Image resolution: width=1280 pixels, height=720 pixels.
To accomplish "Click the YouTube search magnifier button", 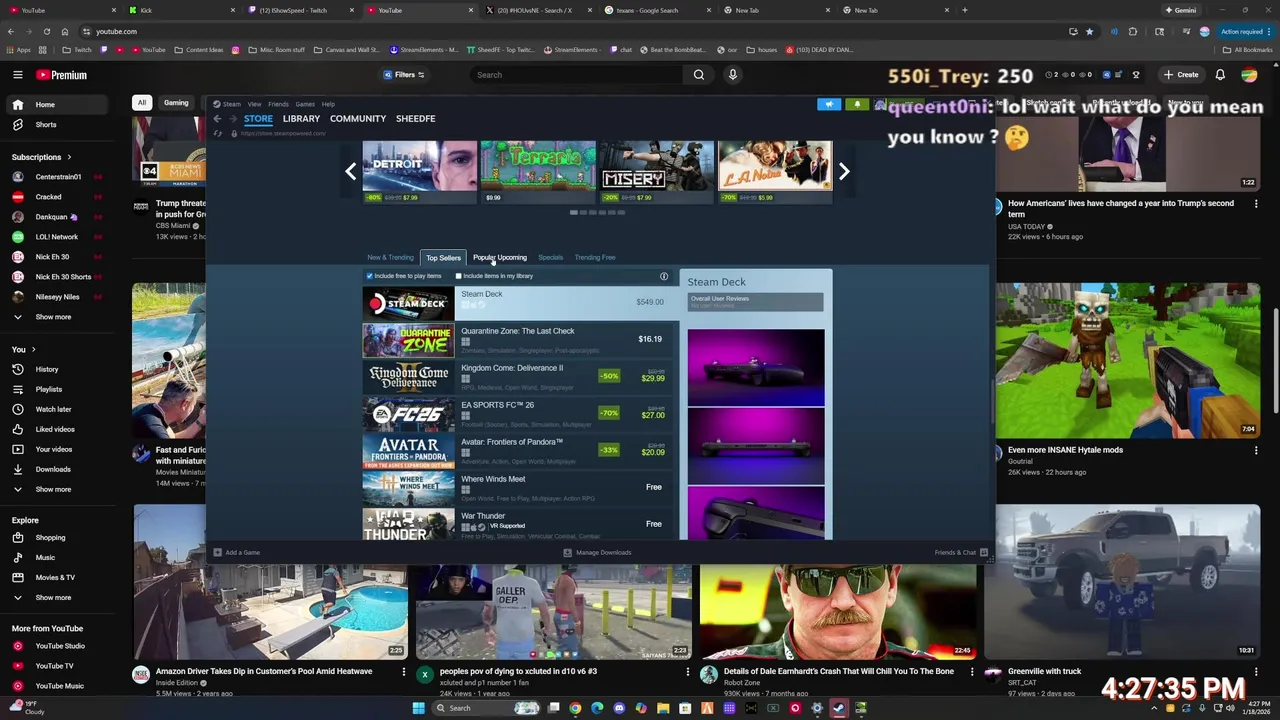I will 699,75.
